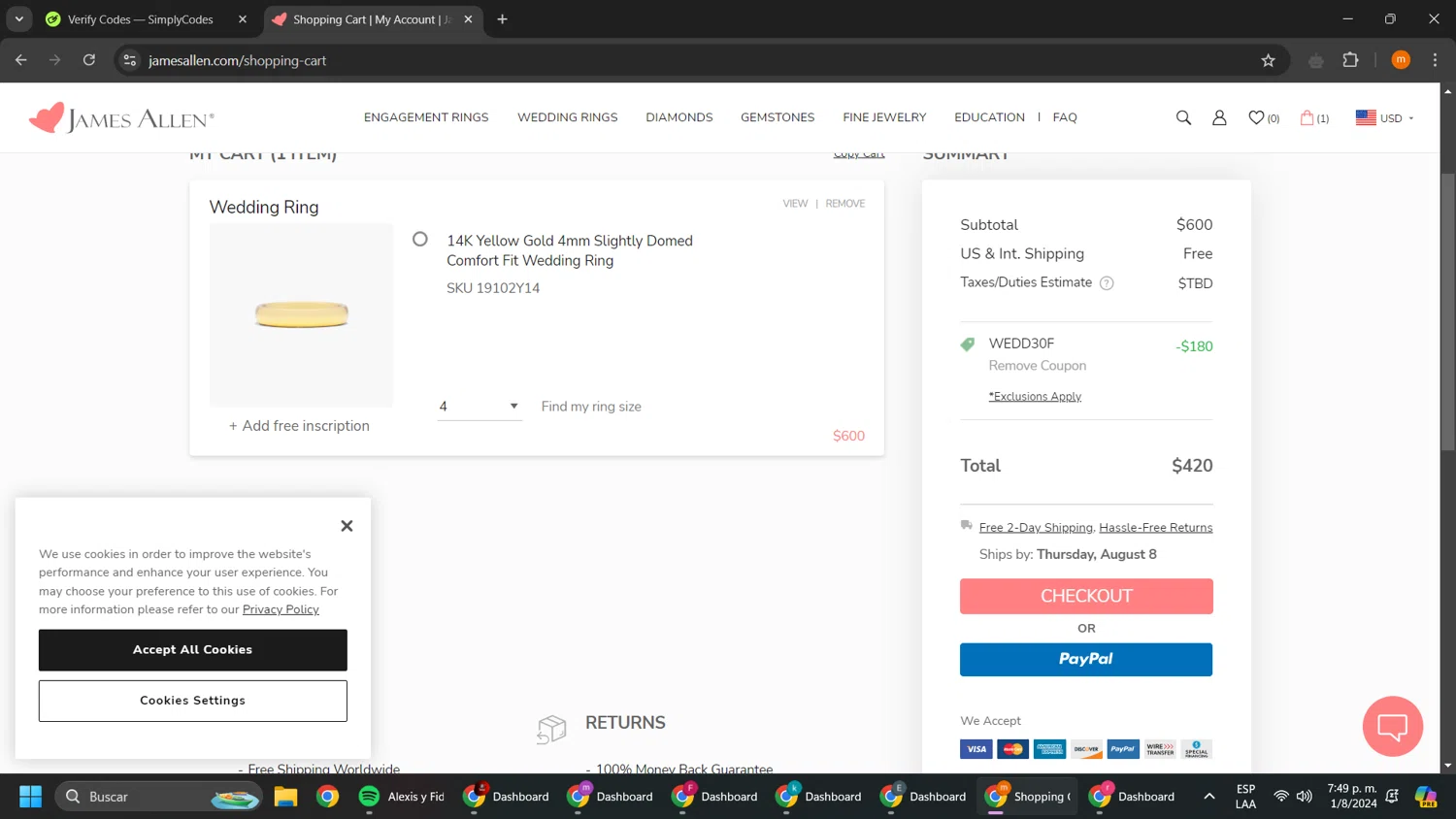Select the wedding ring radio button
The image size is (1456, 819).
pyautogui.click(x=420, y=239)
